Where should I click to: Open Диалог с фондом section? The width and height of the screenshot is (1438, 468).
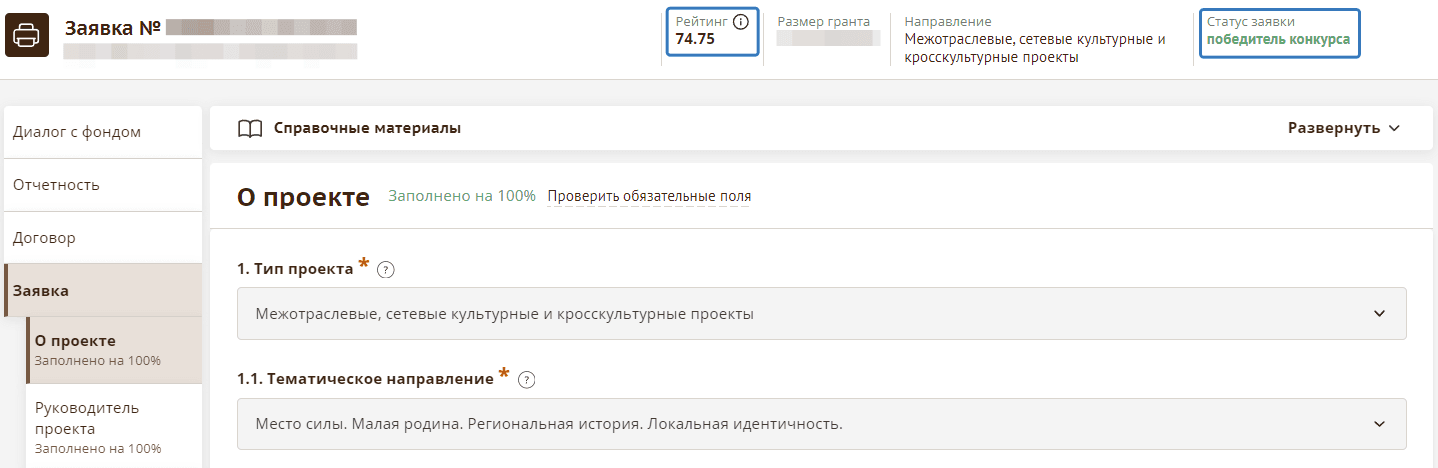pos(77,132)
